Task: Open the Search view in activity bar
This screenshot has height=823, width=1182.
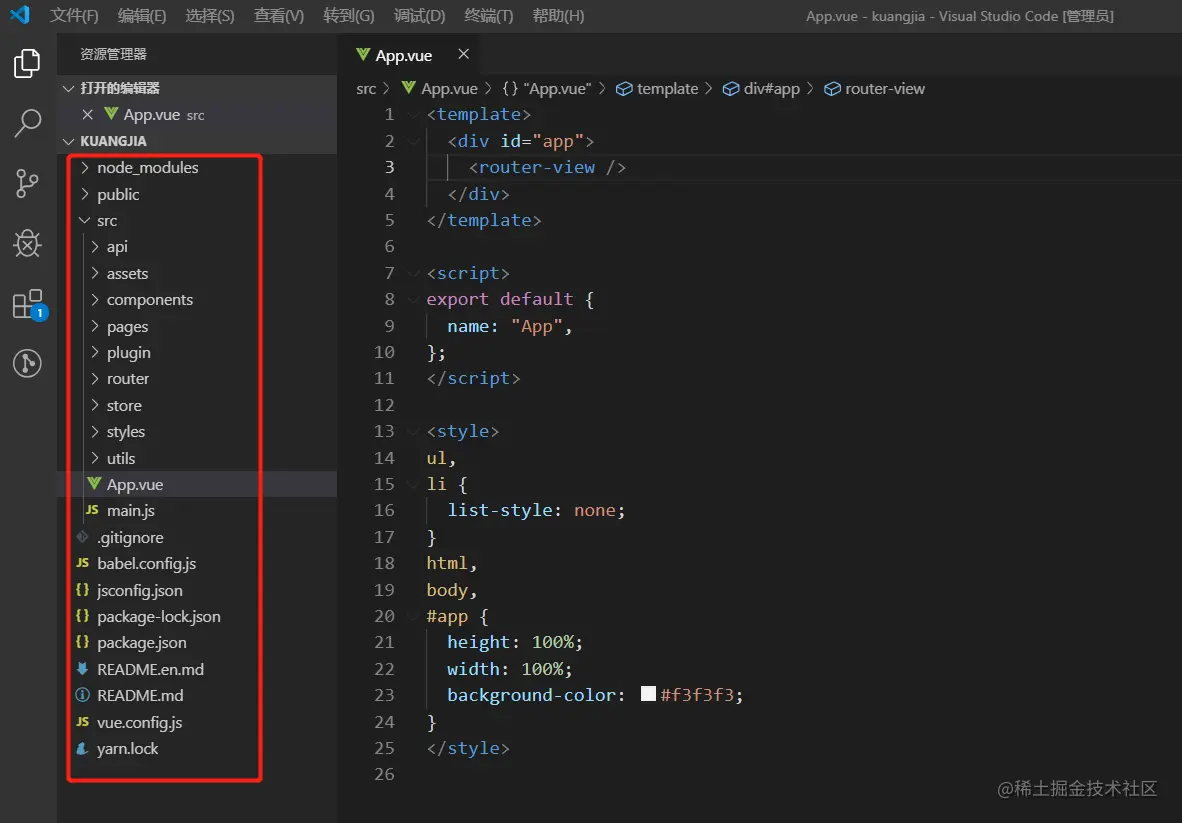Action: 27,123
